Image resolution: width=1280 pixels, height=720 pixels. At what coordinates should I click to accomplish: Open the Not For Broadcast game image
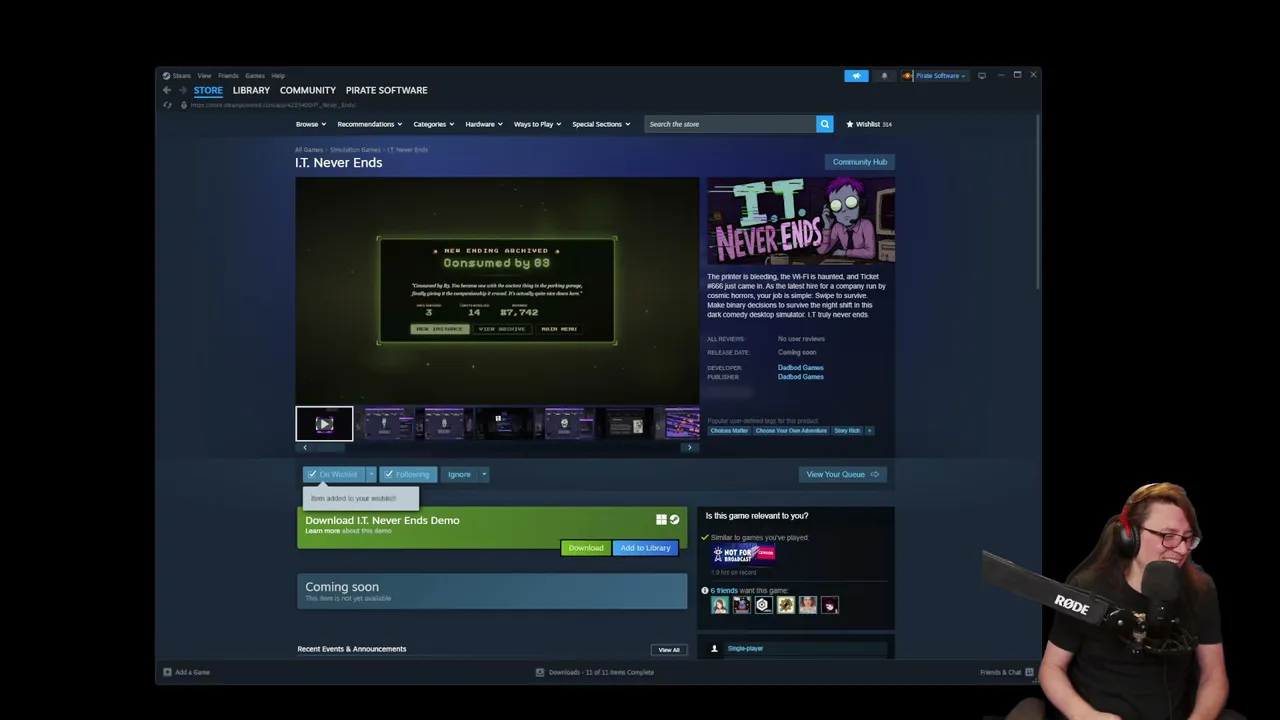744,554
